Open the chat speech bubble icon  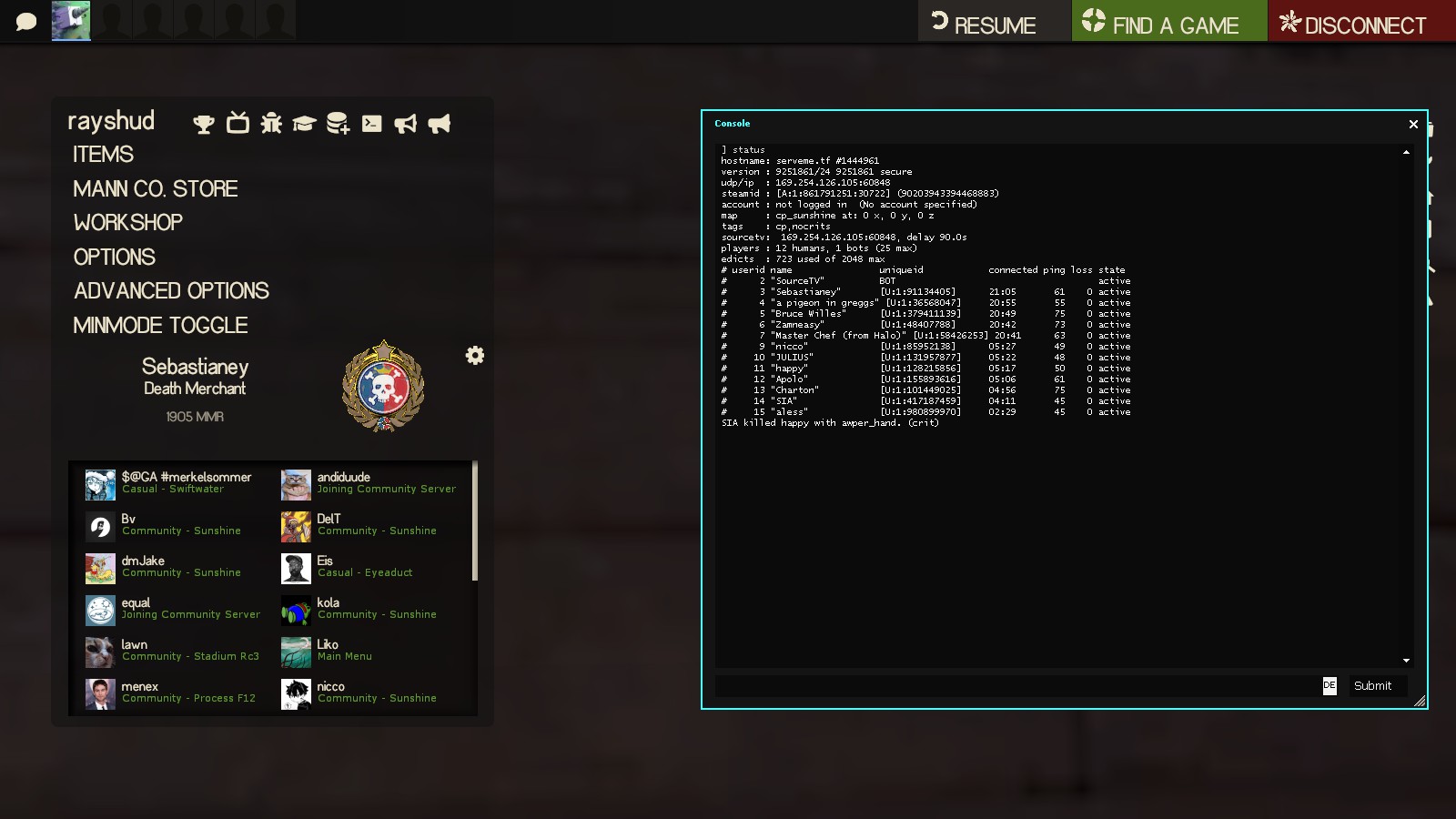click(x=26, y=21)
